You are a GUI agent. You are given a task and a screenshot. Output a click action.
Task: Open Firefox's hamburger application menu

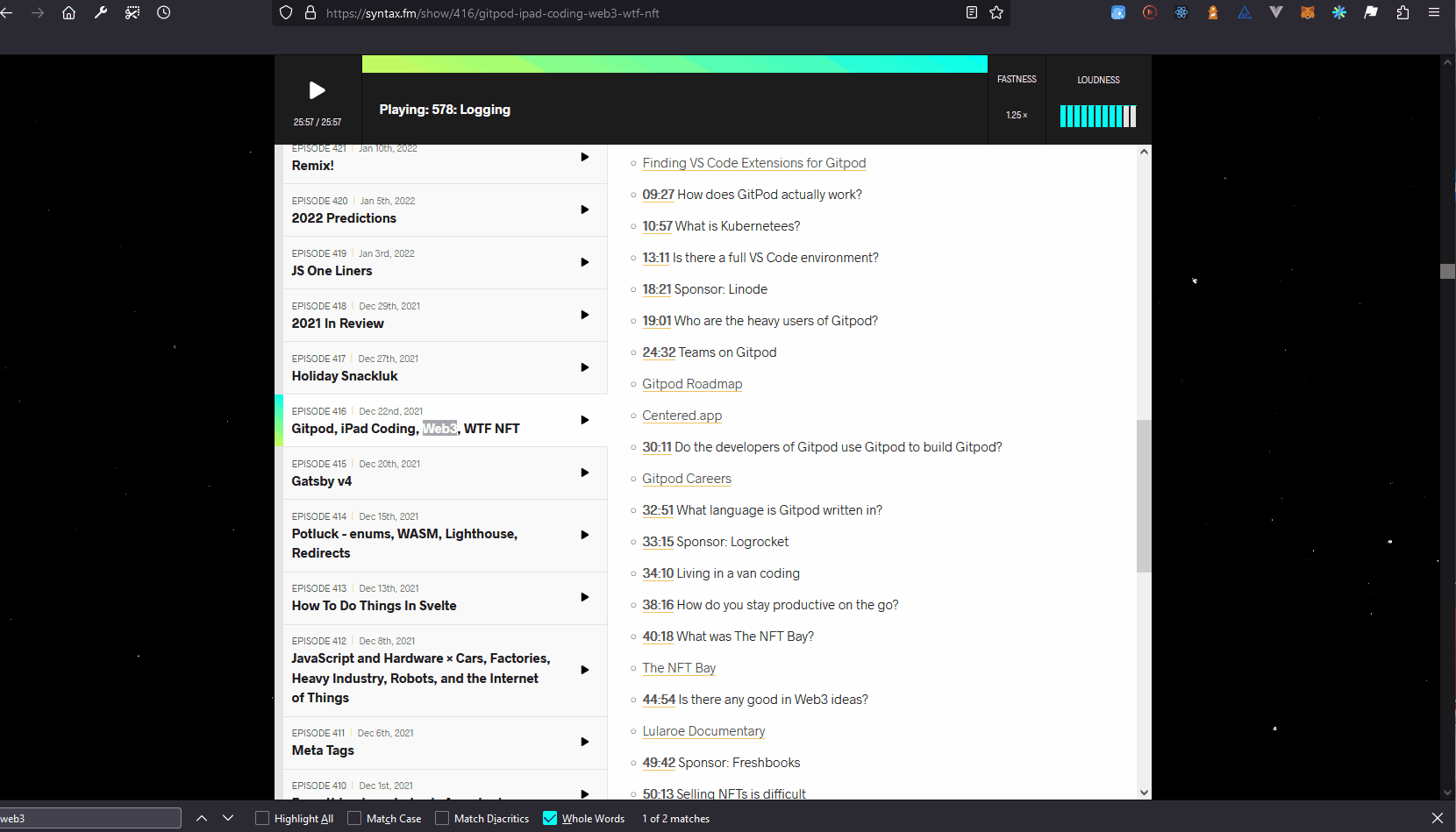(x=1436, y=12)
